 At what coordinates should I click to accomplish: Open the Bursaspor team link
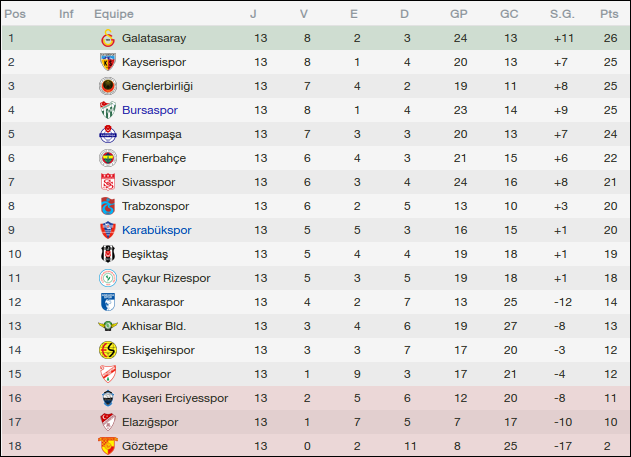tap(149, 110)
